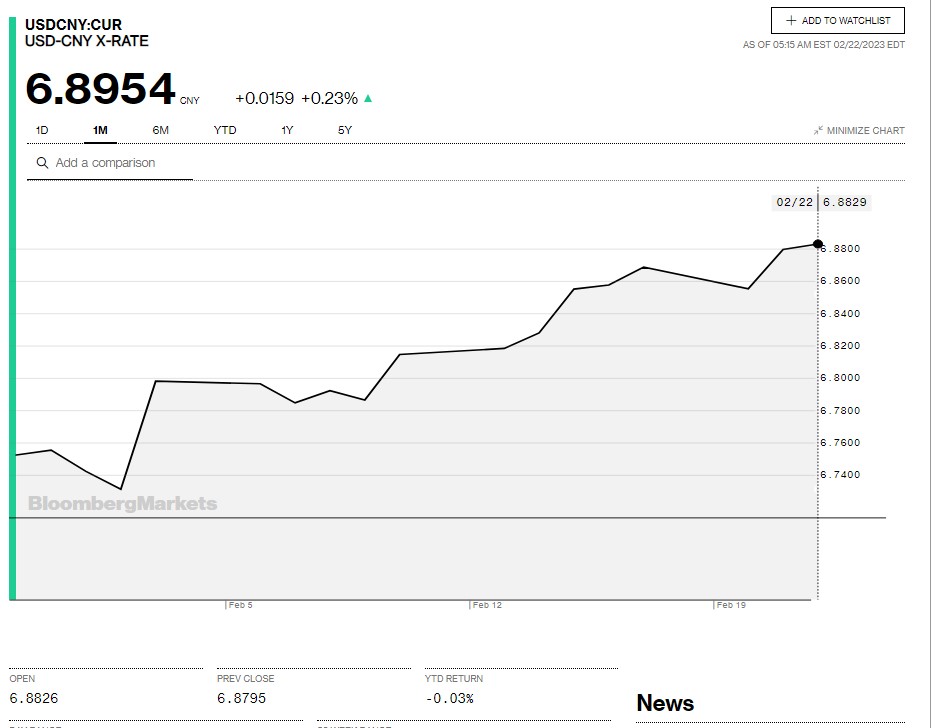Viewport: 935px width, 728px height.
Task: Click the black data point on the chart line
Action: point(818,244)
